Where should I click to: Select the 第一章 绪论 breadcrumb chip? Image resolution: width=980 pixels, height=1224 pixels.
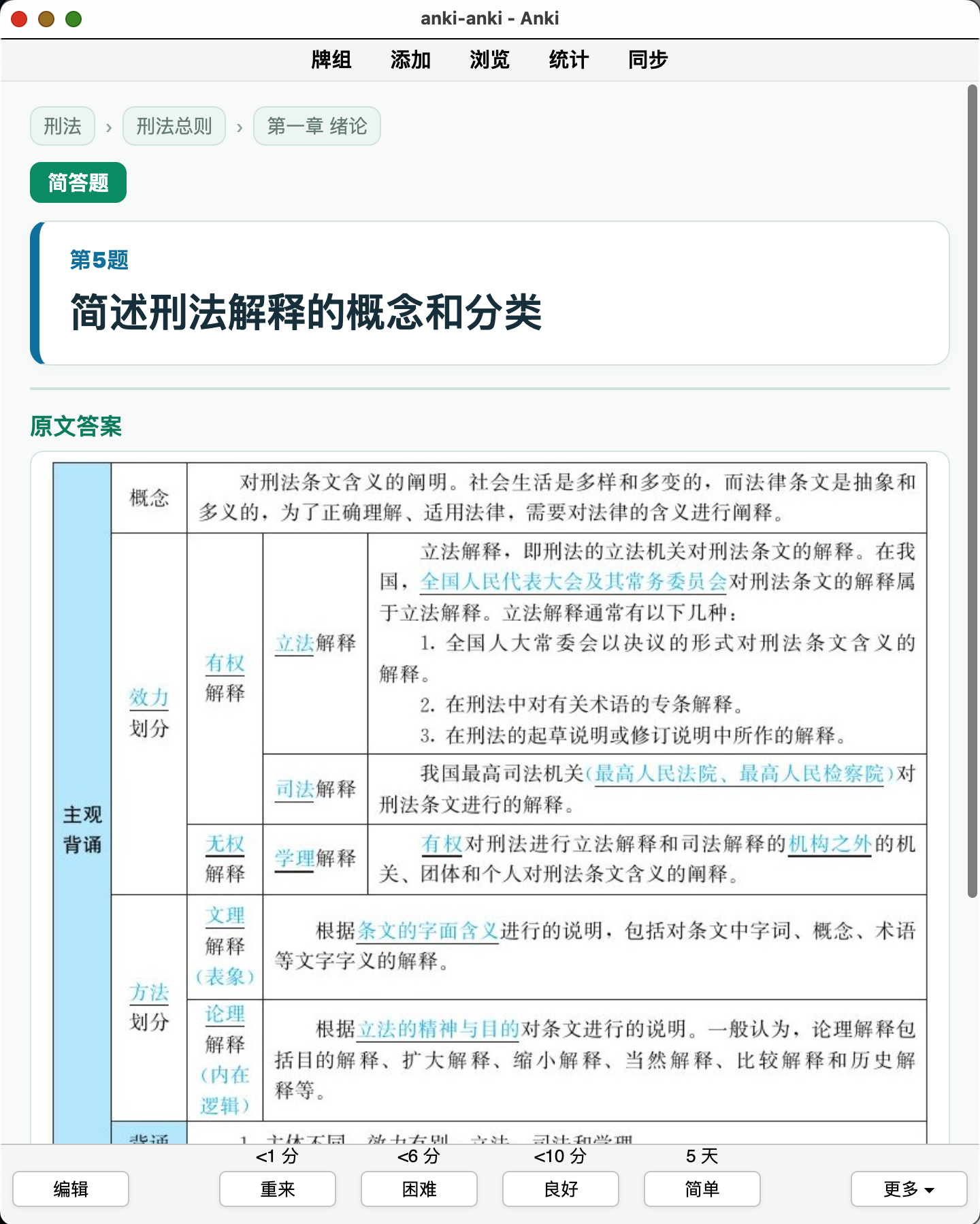pyautogui.click(x=317, y=126)
